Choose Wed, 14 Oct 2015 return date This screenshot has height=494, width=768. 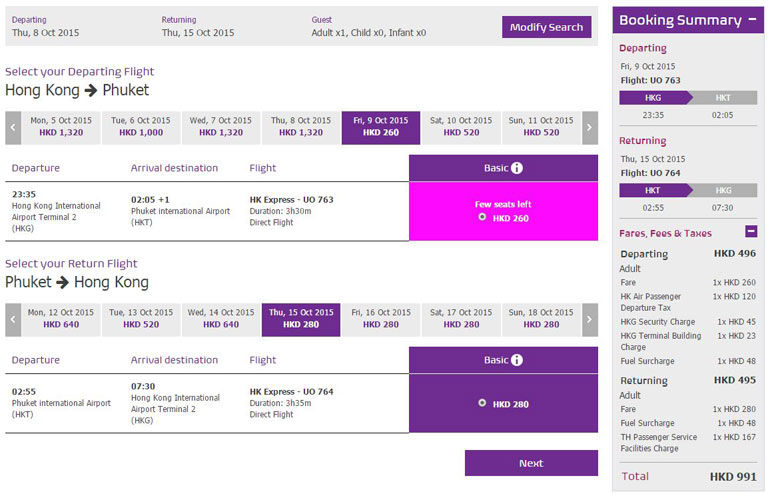221,318
